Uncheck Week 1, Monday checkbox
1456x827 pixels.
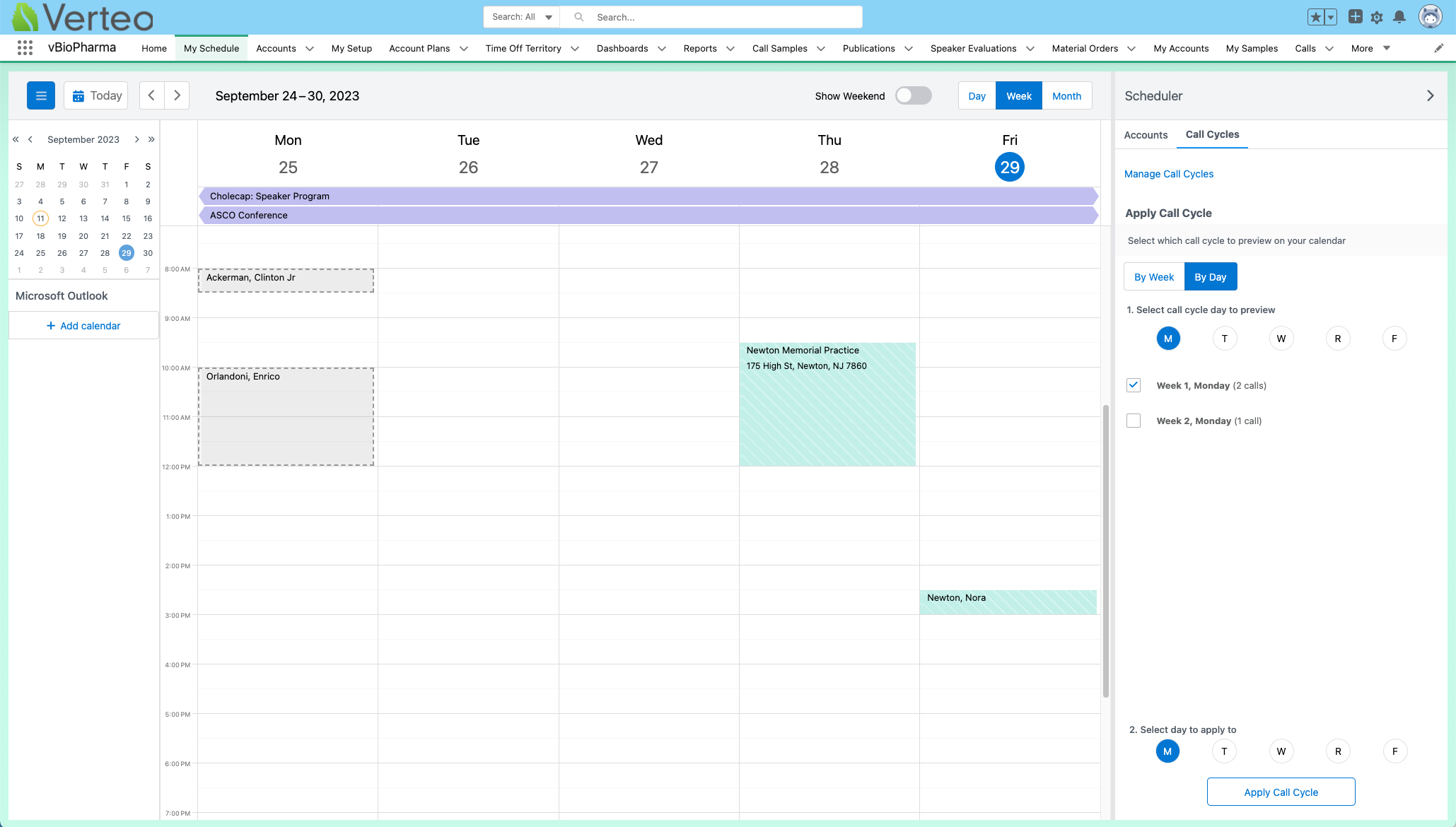(1134, 385)
